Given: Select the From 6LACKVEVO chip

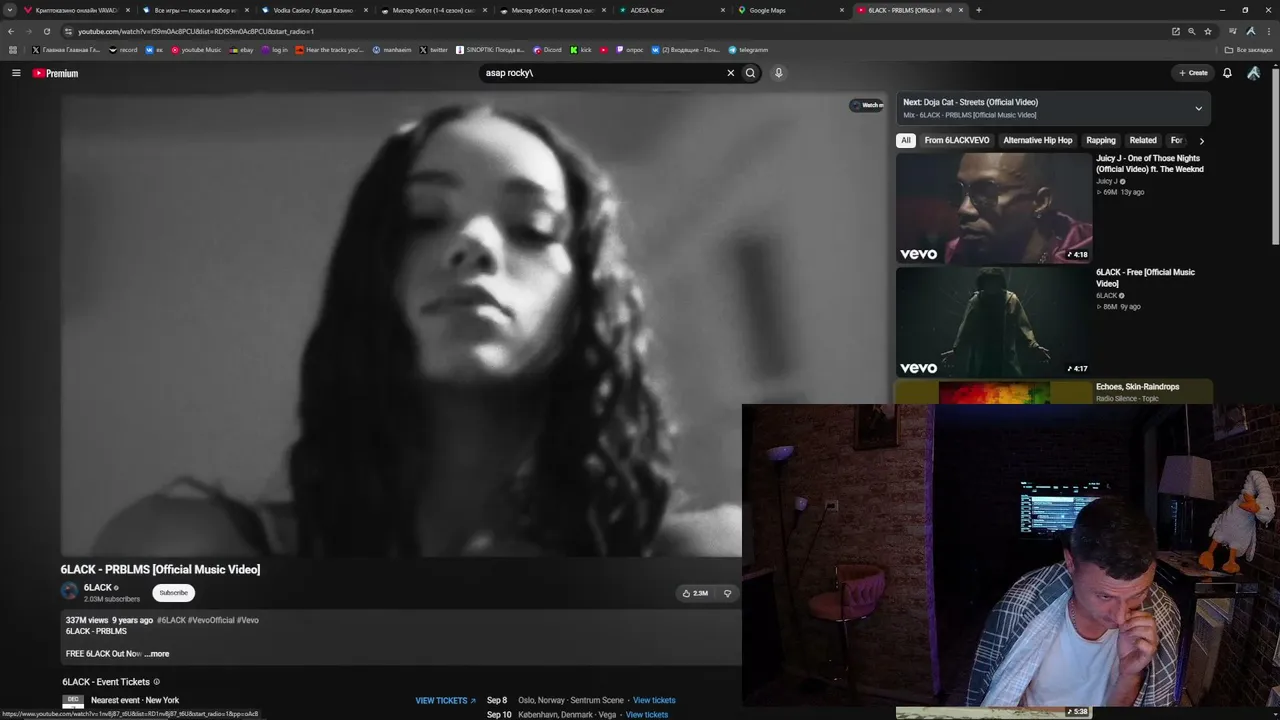Looking at the screenshot, I should tap(957, 141).
